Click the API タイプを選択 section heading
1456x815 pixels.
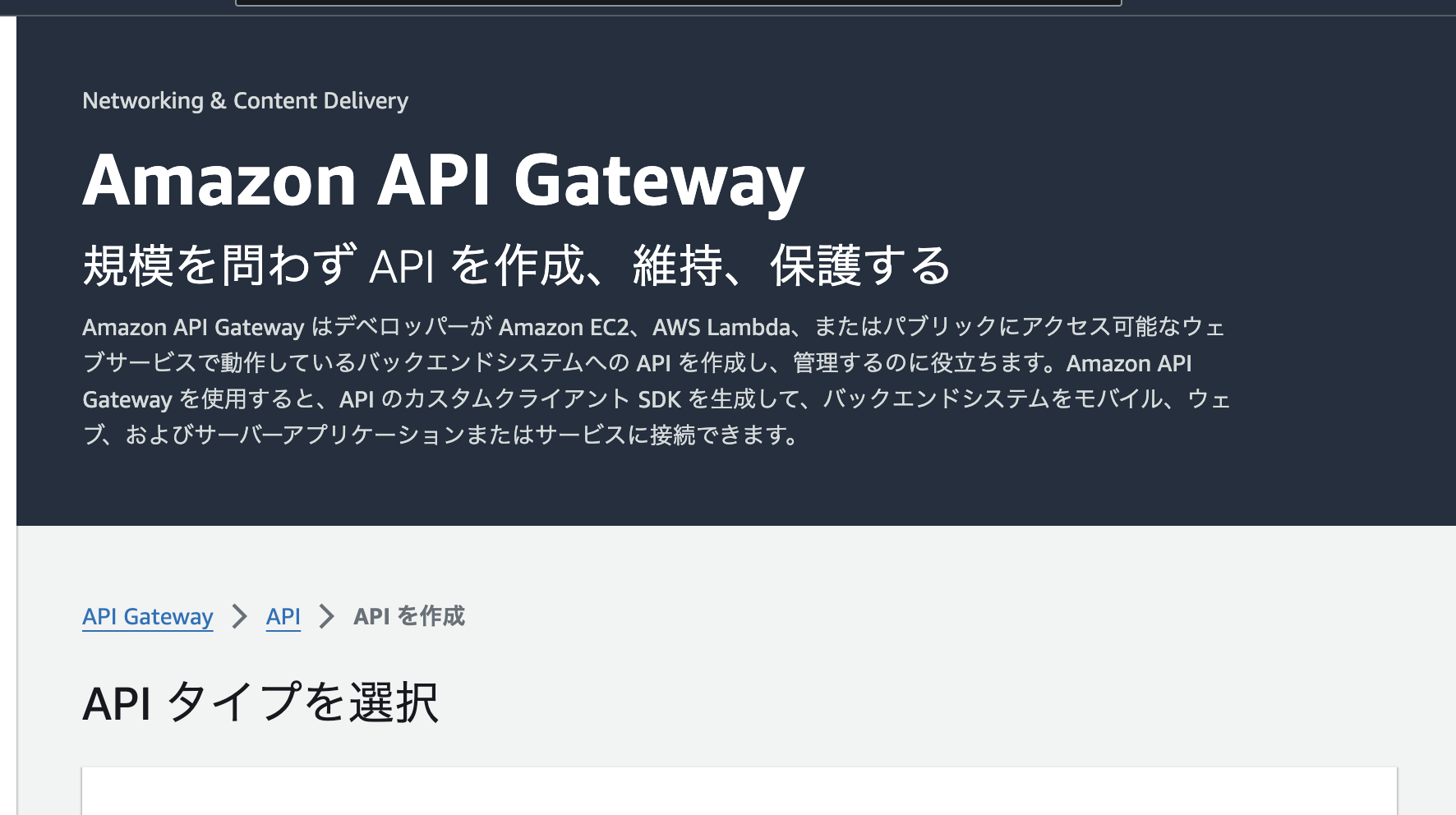coord(261,702)
